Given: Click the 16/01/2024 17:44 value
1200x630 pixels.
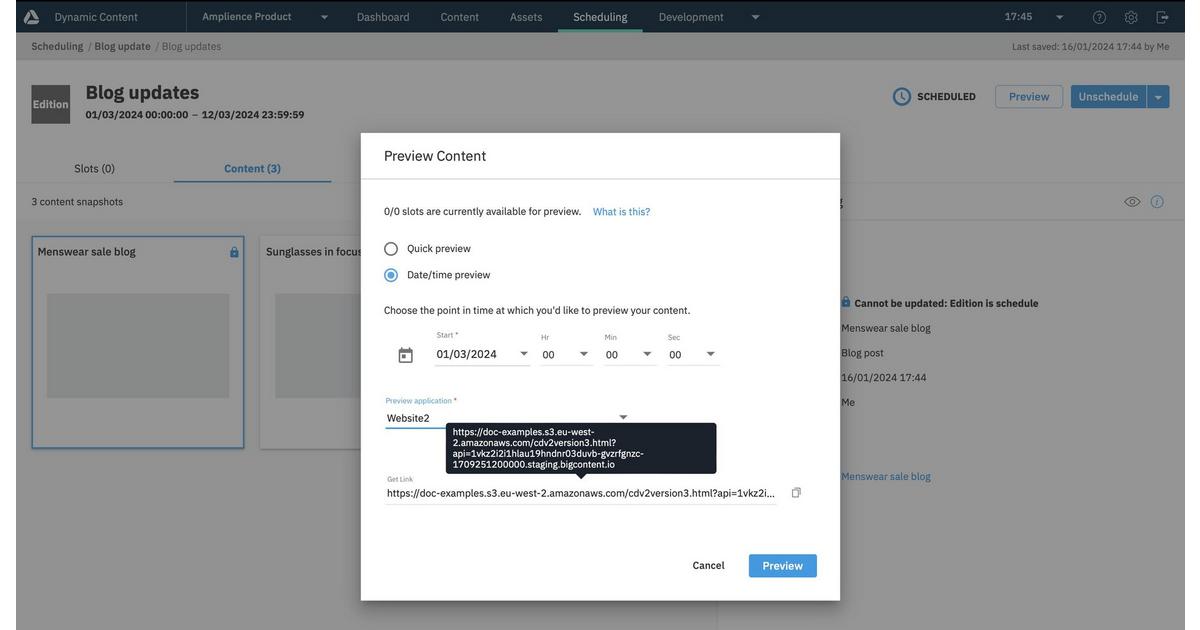Looking at the screenshot, I should click(884, 378).
